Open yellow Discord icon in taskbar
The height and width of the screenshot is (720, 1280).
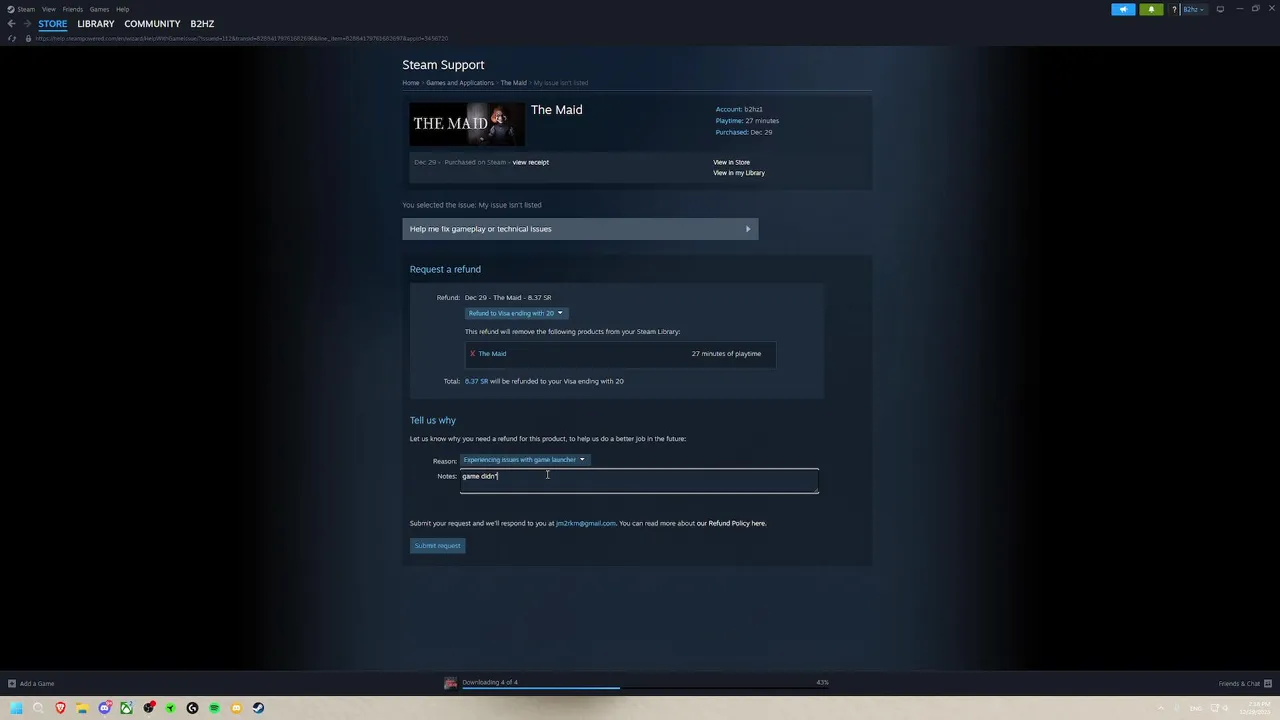click(236, 708)
